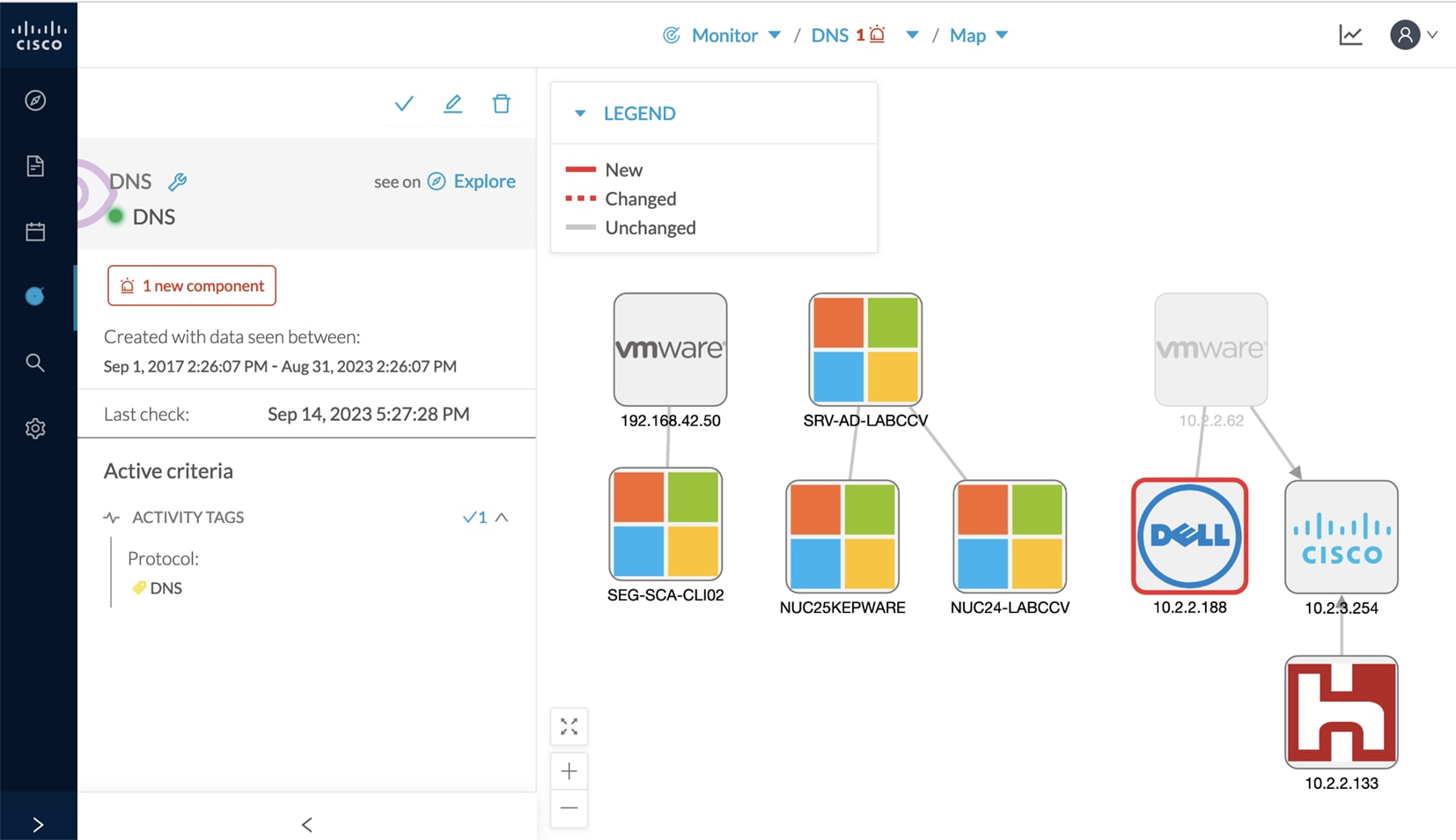The width and height of the screenshot is (1456, 840).
Task: Zoom in the map with plus button
Action: [x=570, y=771]
